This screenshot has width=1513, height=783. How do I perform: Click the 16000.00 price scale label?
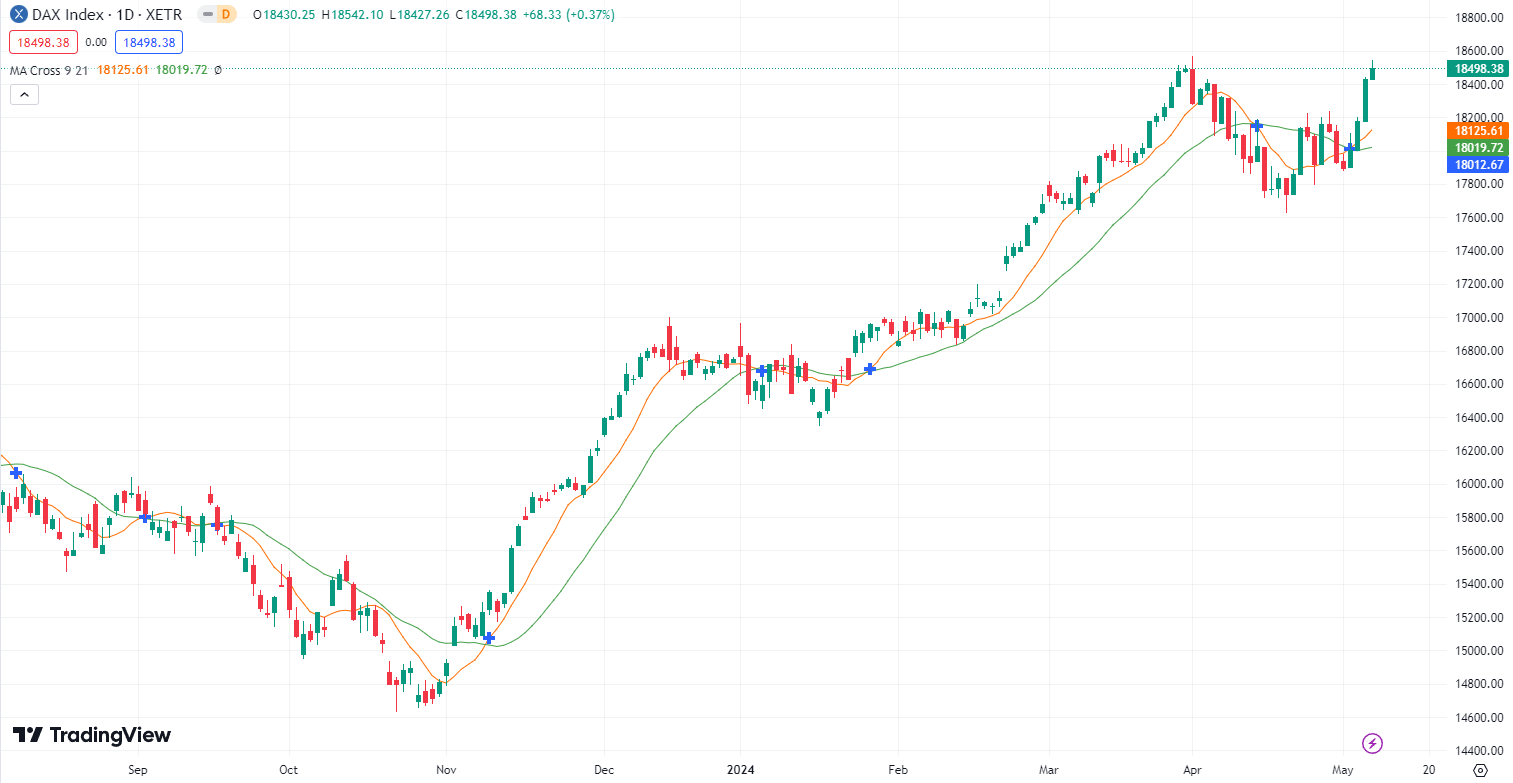click(1478, 484)
